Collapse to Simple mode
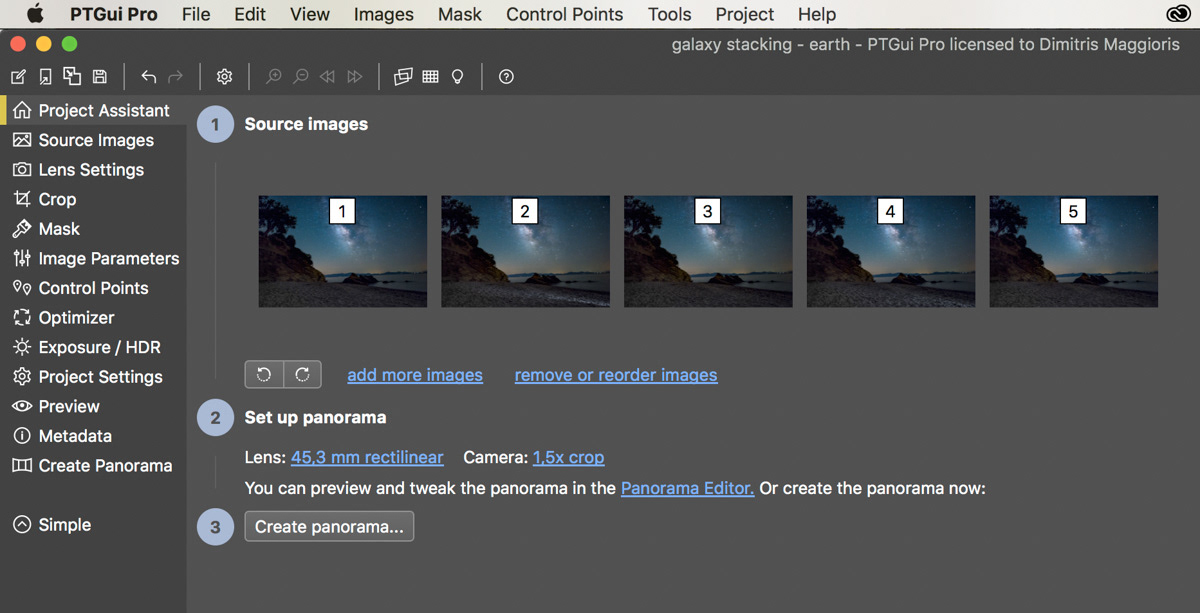The image size is (1200, 613). (x=52, y=525)
